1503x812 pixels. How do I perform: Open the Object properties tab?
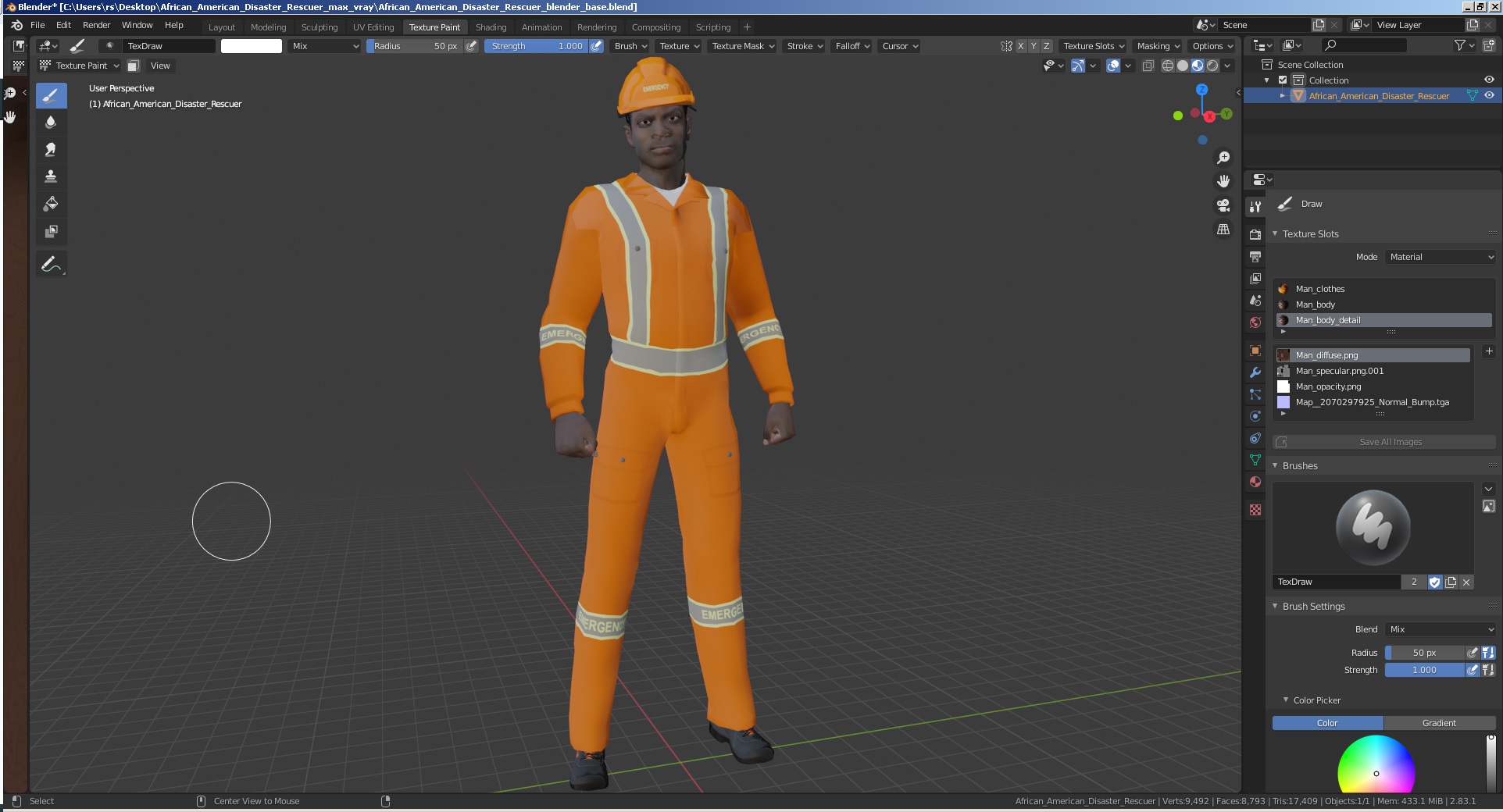pyautogui.click(x=1255, y=351)
